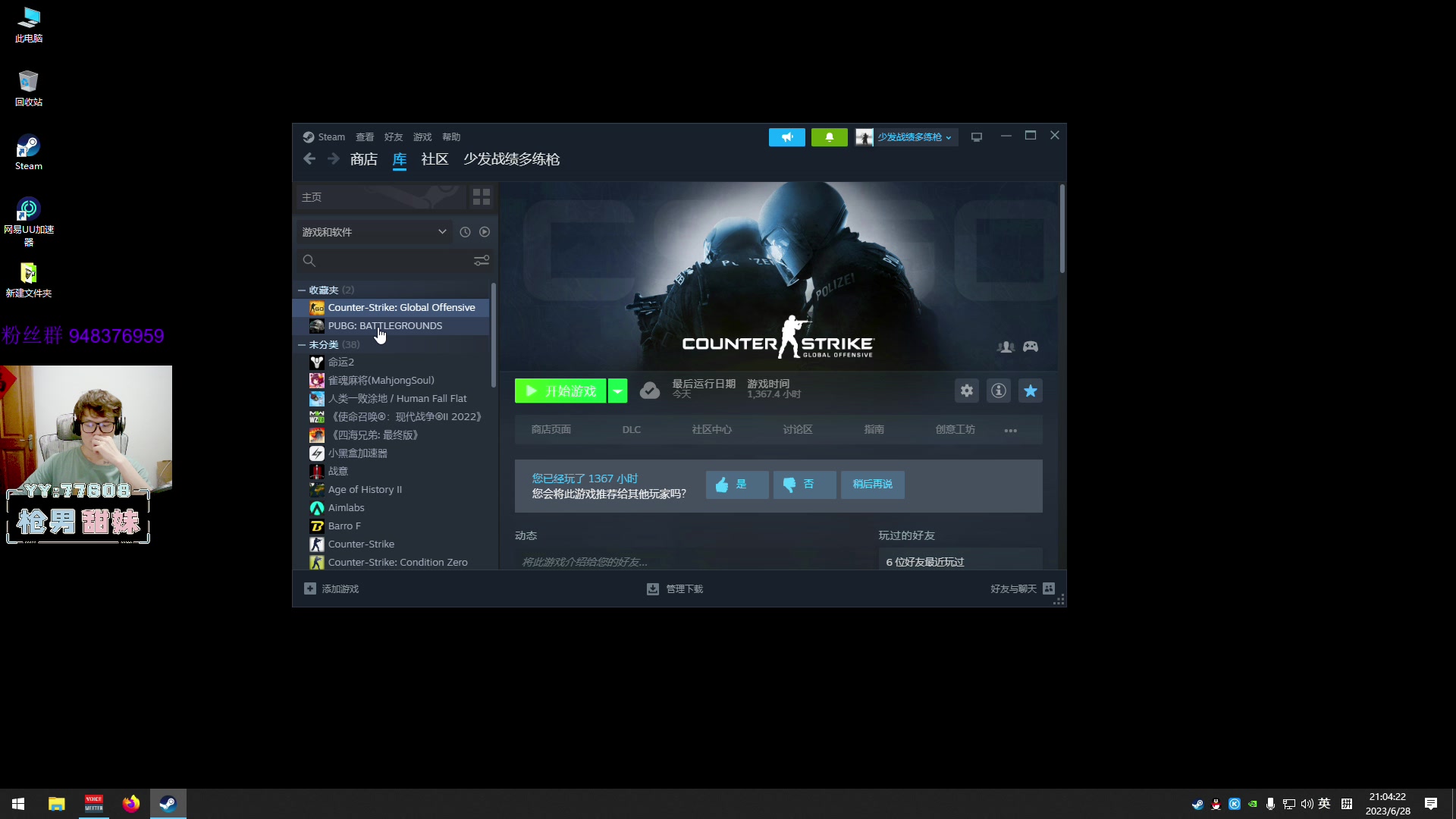Viewport: 1456px width, 819px height.
Task: Open the 指南 link
Action: coord(874,430)
